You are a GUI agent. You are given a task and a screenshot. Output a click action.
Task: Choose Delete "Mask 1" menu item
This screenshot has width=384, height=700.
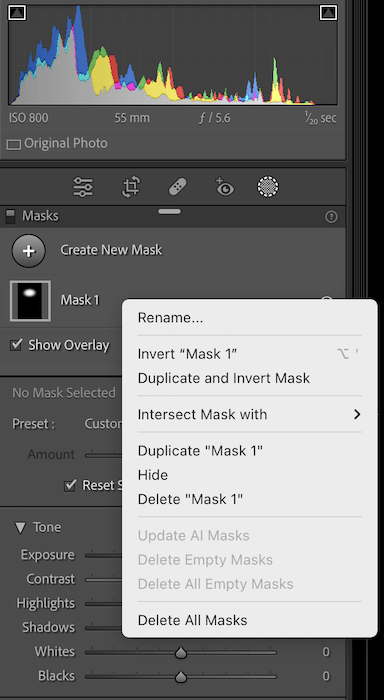click(250, 499)
